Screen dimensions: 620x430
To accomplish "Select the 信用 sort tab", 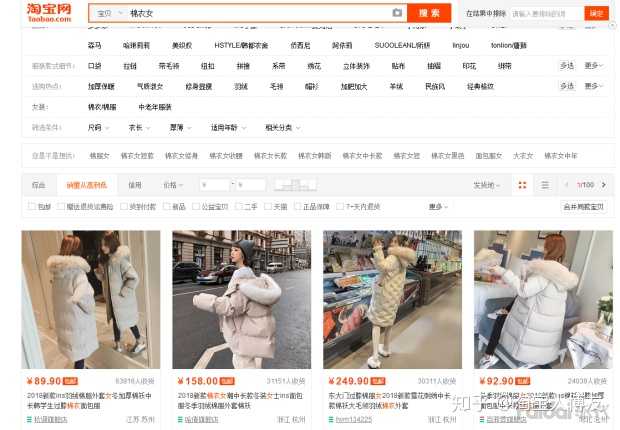I will click(135, 185).
